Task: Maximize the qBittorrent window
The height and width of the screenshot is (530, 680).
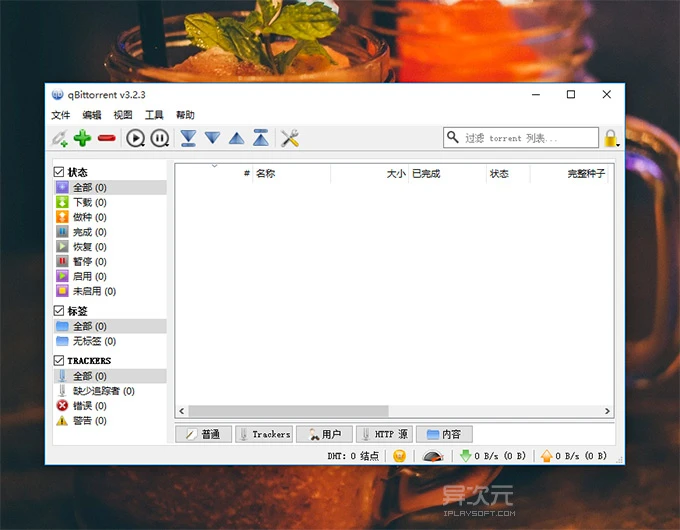Action: coord(571,94)
